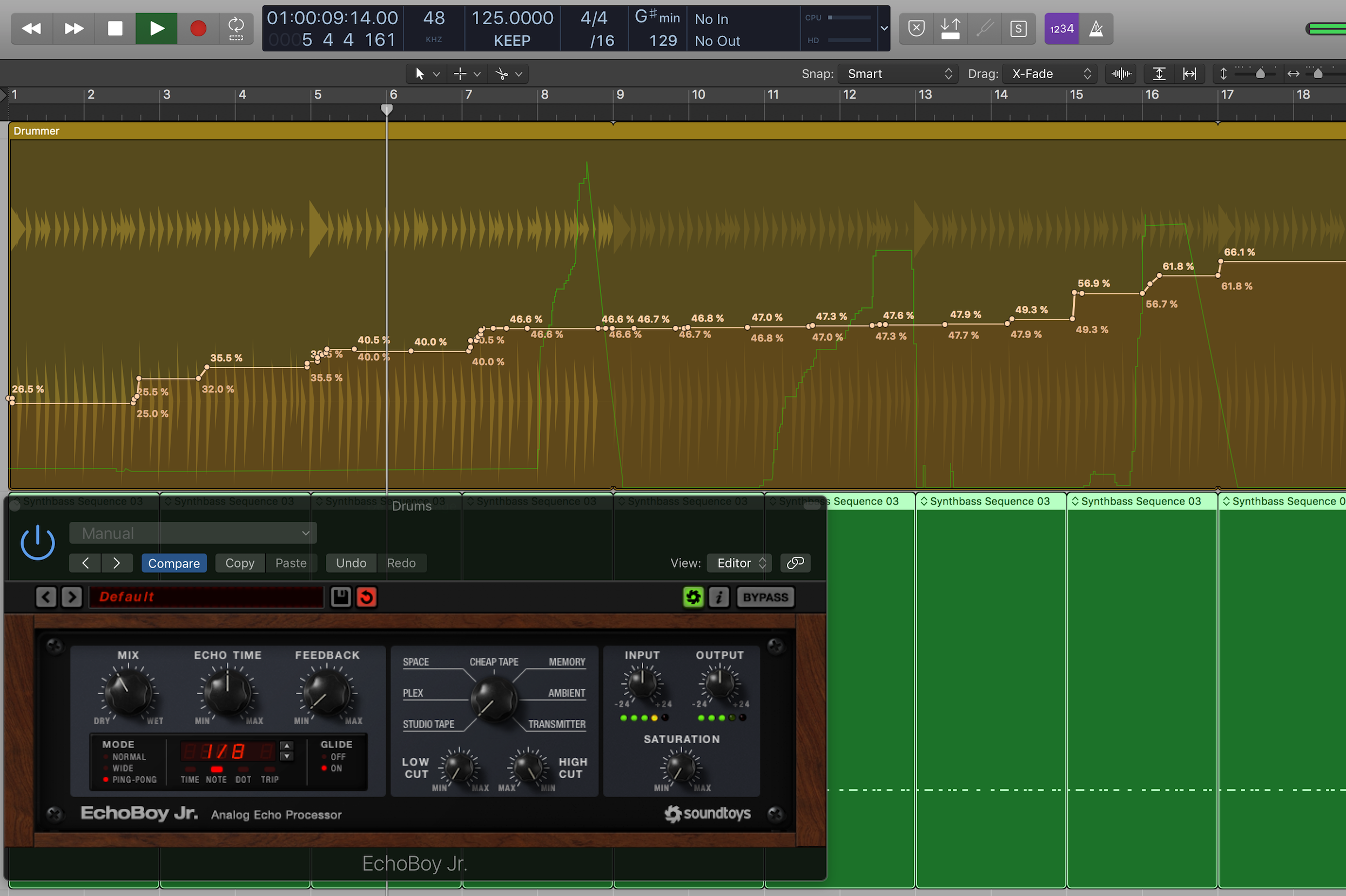Click the green Soundtoys gear icon
This screenshot has height=896, width=1346.
pos(693,597)
